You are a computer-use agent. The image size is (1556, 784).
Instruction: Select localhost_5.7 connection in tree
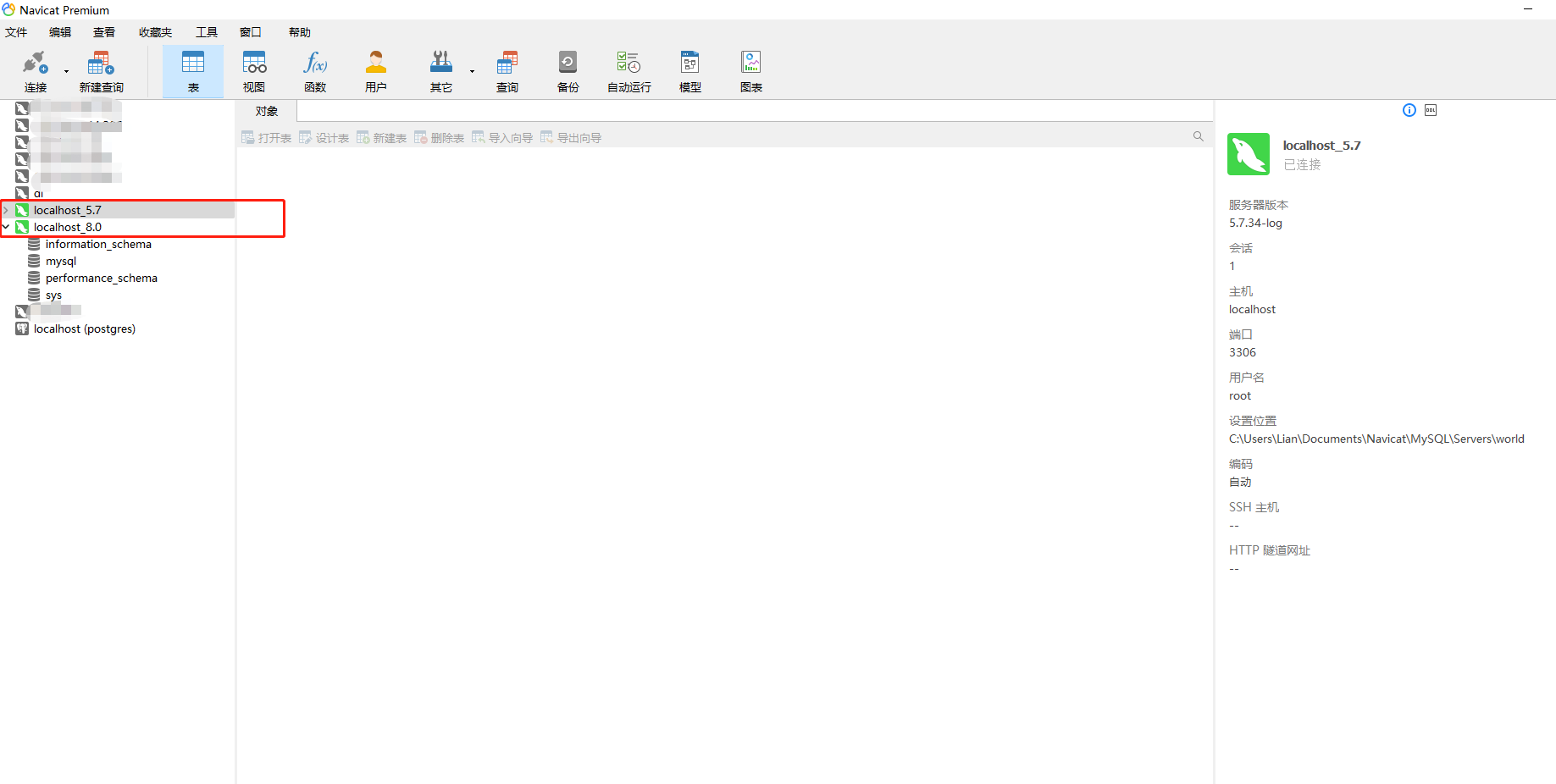click(68, 210)
